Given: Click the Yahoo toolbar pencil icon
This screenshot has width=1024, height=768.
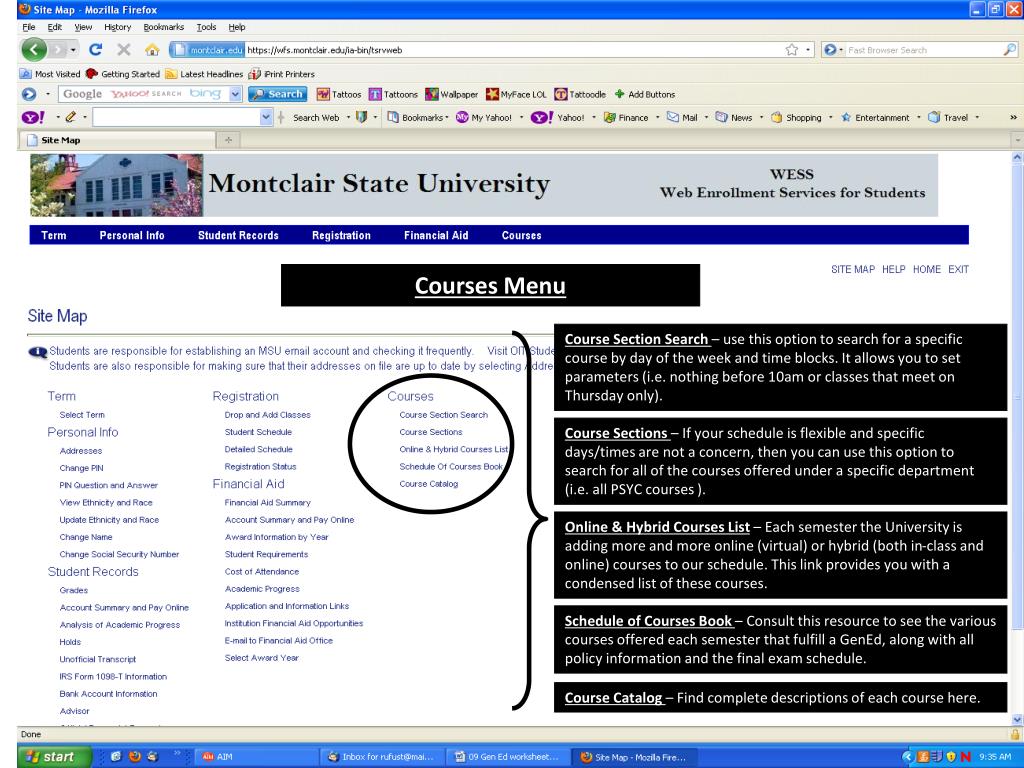Looking at the screenshot, I should tap(71, 118).
